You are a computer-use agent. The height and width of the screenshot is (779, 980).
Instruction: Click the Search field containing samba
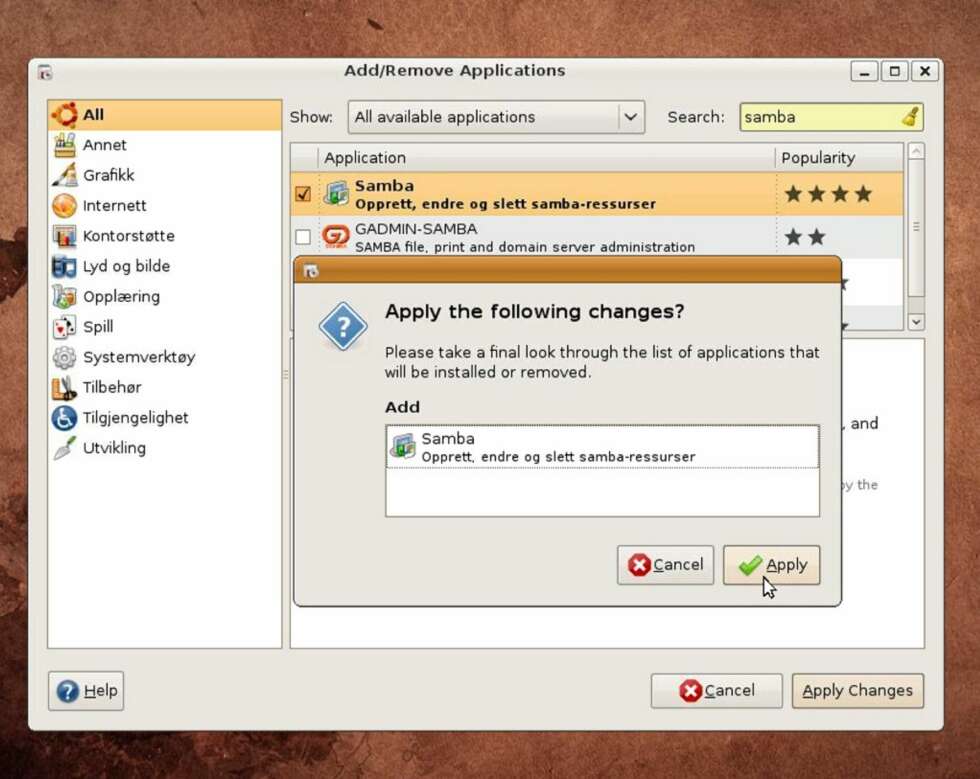pos(831,117)
